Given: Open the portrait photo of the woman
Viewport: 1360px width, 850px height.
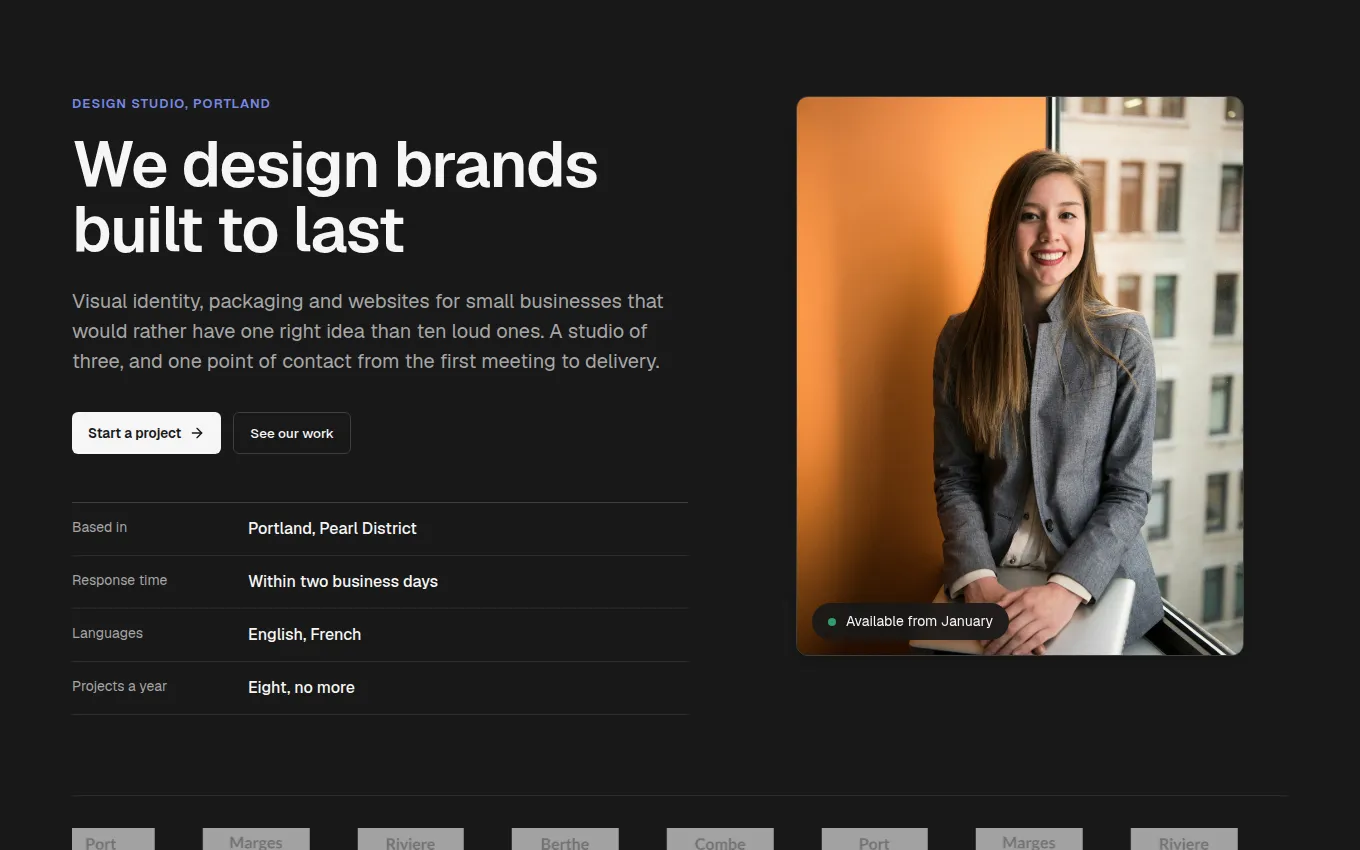Looking at the screenshot, I should [x=1020, y=376].
